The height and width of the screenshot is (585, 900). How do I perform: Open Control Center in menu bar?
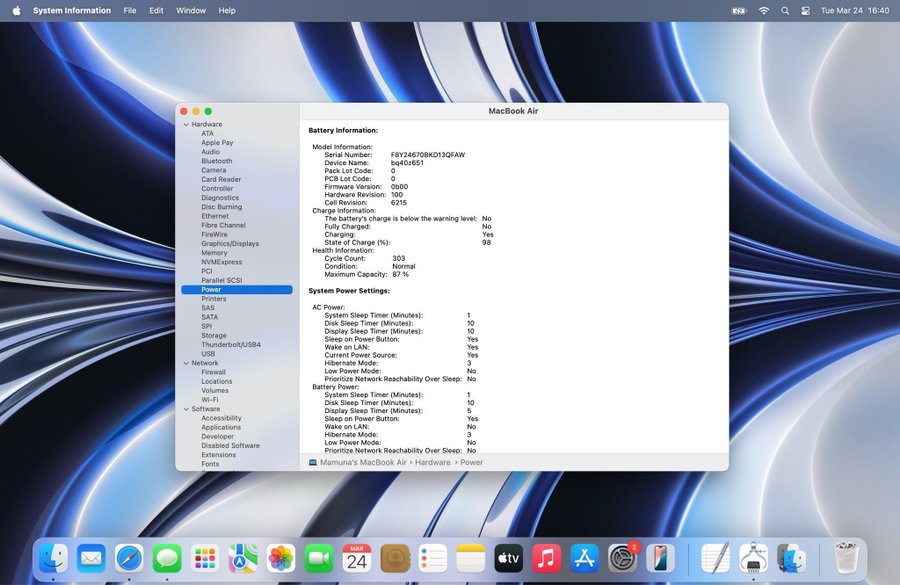pos(805,10)
